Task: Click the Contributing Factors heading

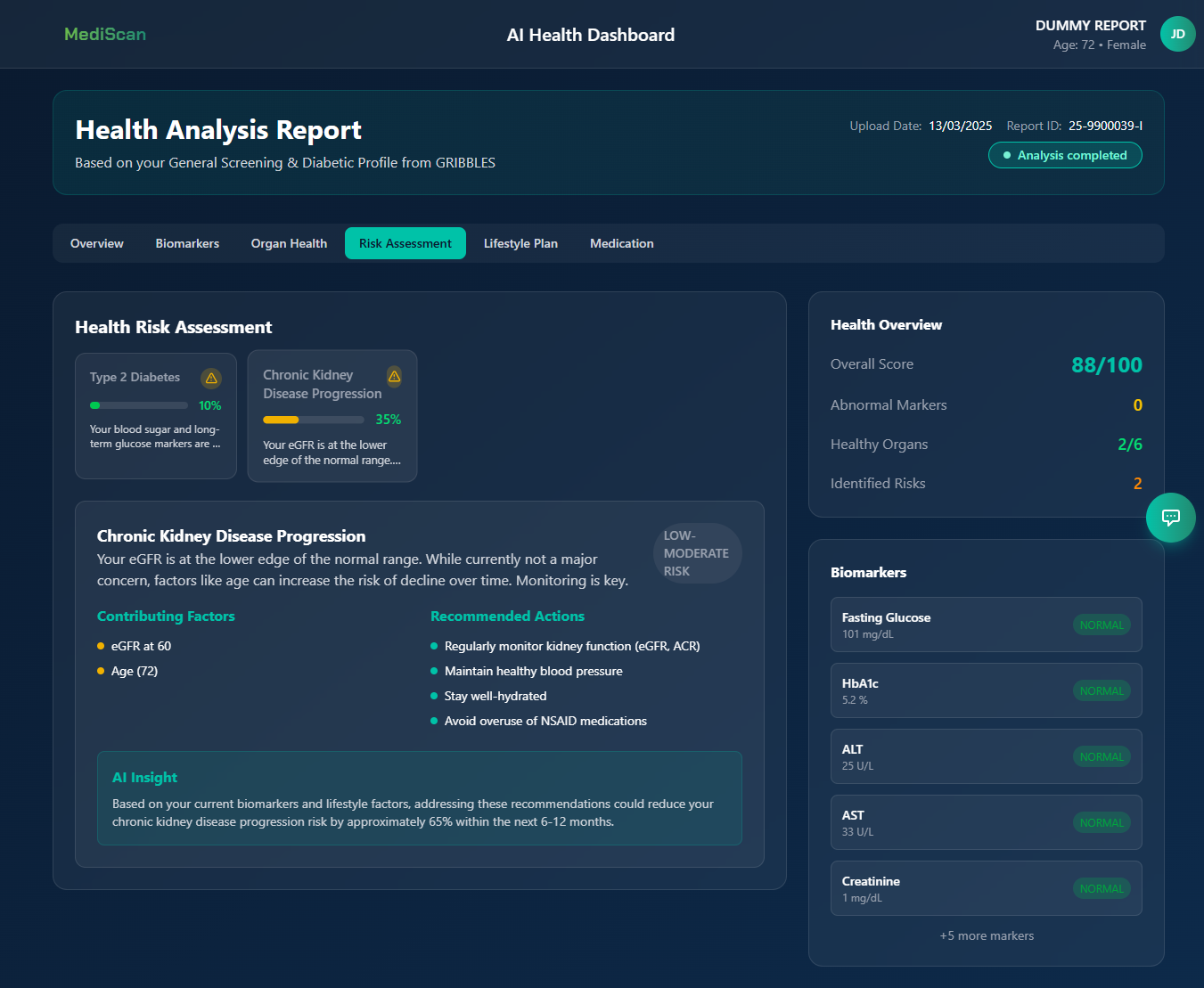Action: coord(166,616)
